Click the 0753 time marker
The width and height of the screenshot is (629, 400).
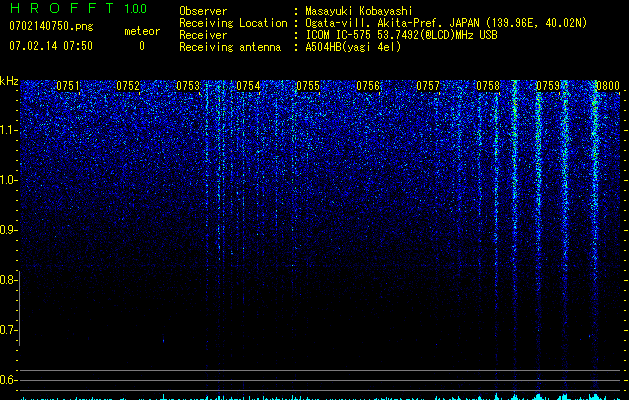188,86
